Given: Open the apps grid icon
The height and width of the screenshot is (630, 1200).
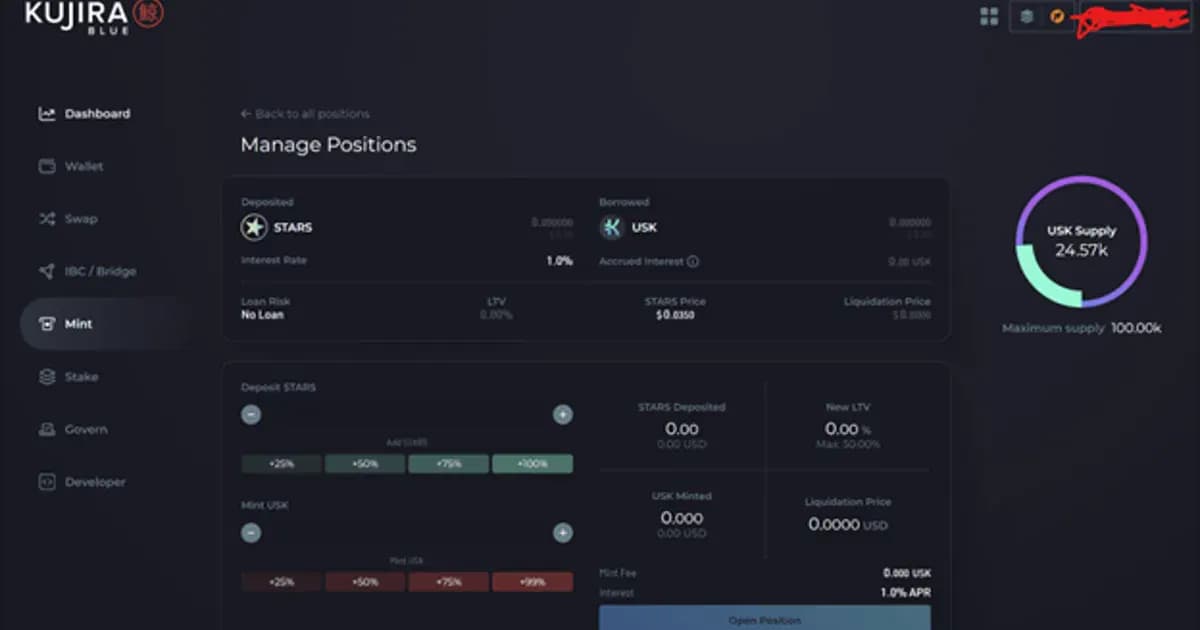Looking at the screenshot, I should point(989,16).
